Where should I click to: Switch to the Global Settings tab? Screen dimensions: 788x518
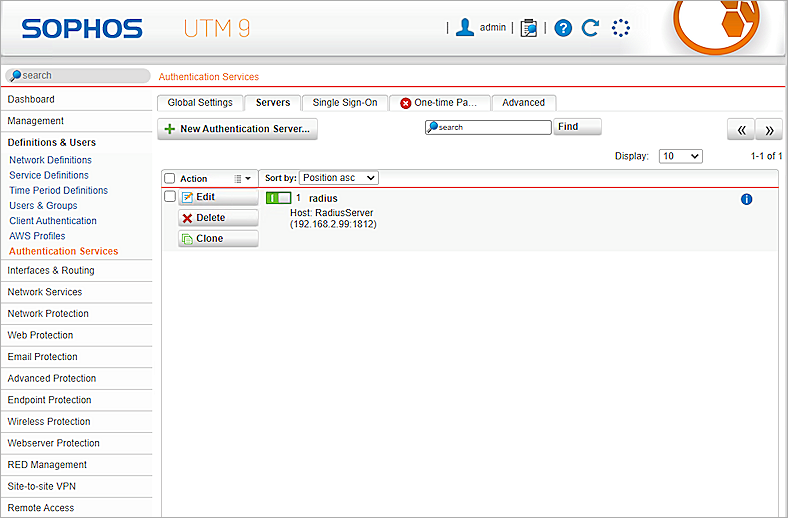pyautogui.click(x=200, y=102)
